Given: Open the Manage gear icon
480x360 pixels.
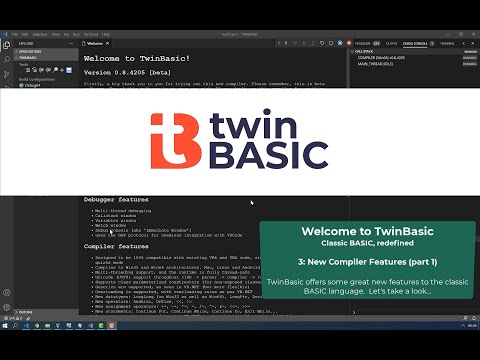Looking at the screenshot, I should click(6, 307).
